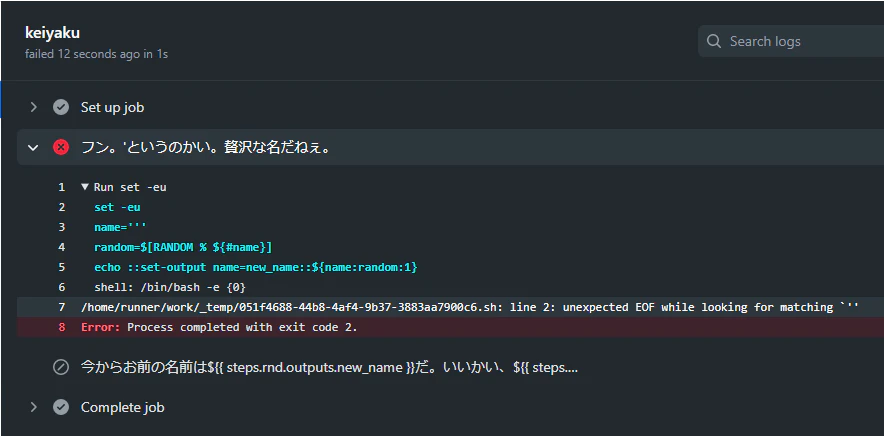
Task: Open the Set up job step title
Action: point(112,107)
